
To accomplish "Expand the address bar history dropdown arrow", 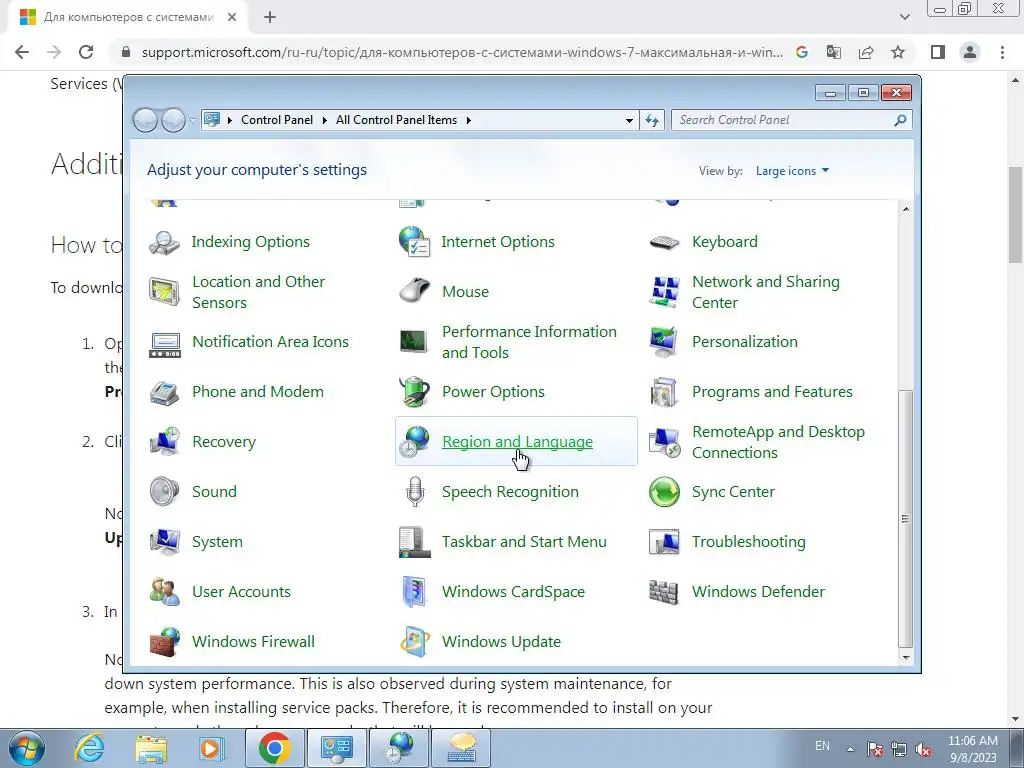I will click(x=629, y=120).
